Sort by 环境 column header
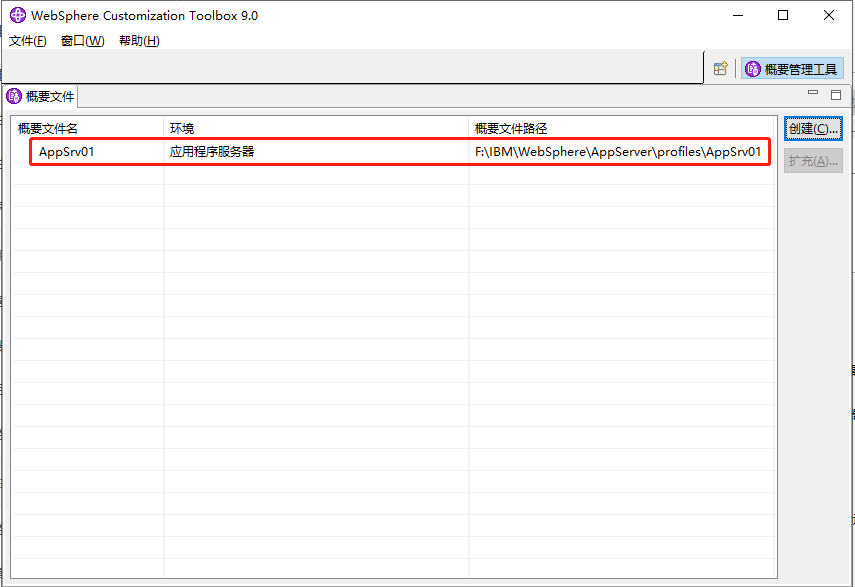Image resolution: width=855 pixels, height=587 pixels. pyautogui.click(x=316, y=128)
